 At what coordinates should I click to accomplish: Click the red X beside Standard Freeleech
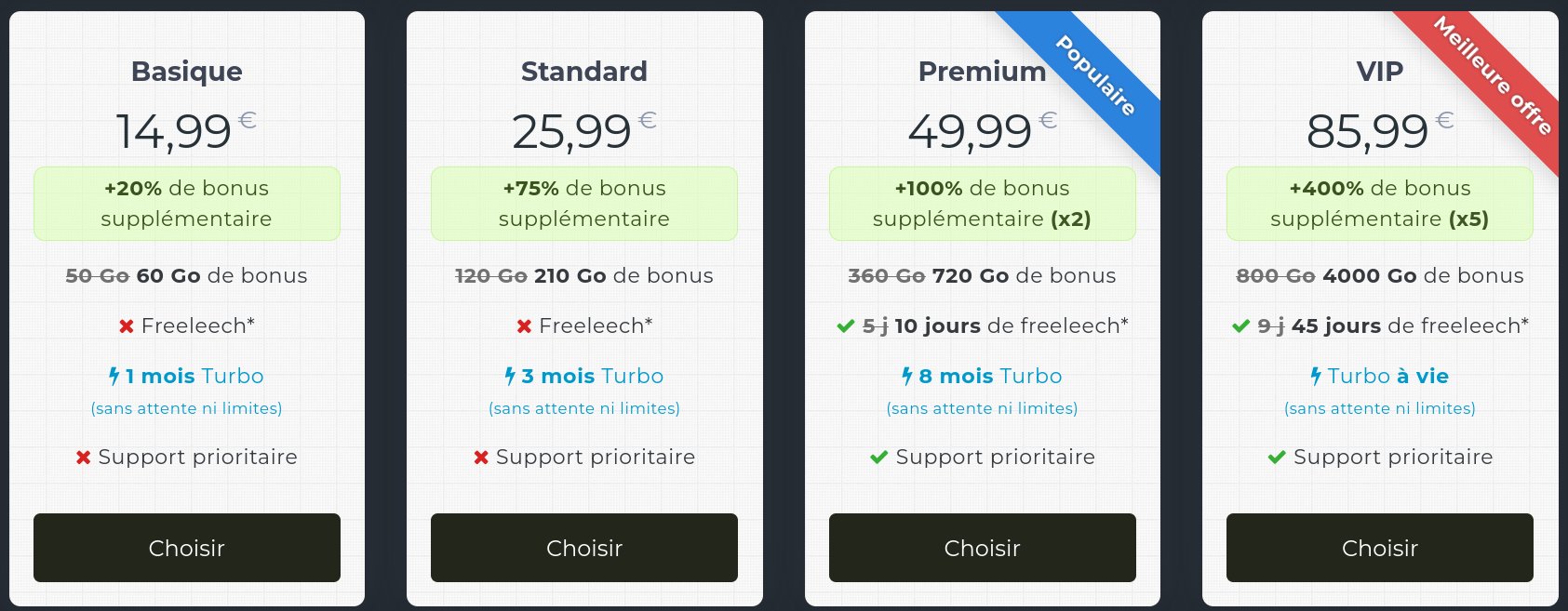coord(524,326)
